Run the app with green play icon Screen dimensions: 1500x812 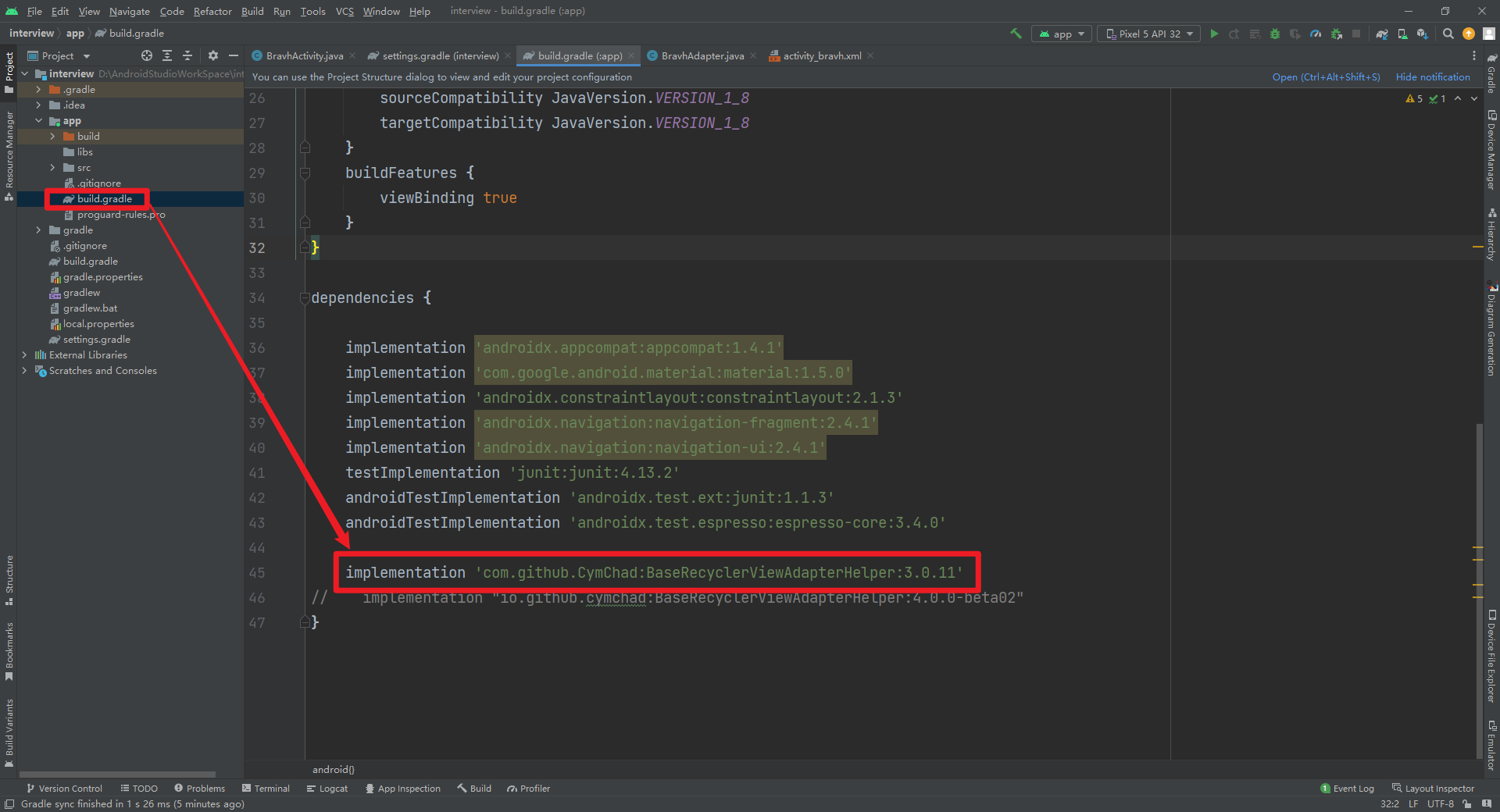point(1214,34)
